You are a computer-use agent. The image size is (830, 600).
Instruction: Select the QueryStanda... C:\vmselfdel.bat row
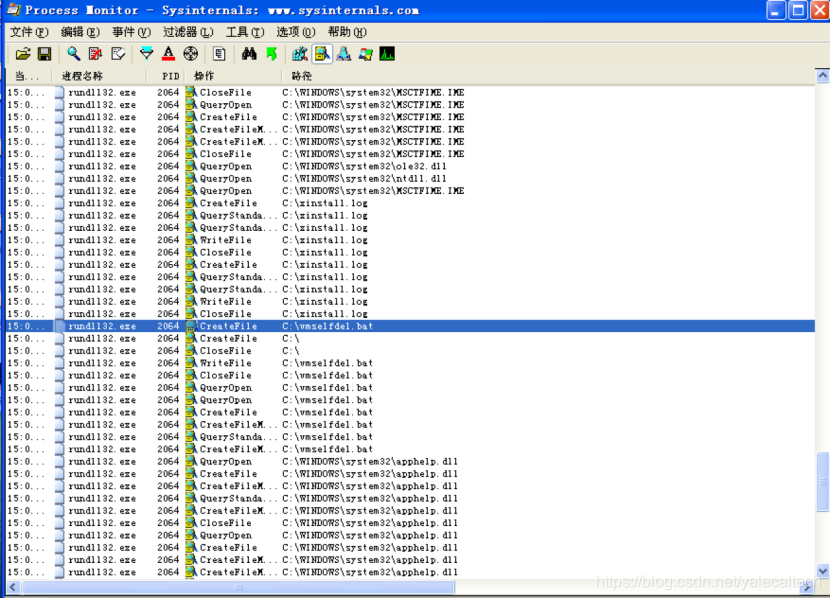tap(410, 437)
